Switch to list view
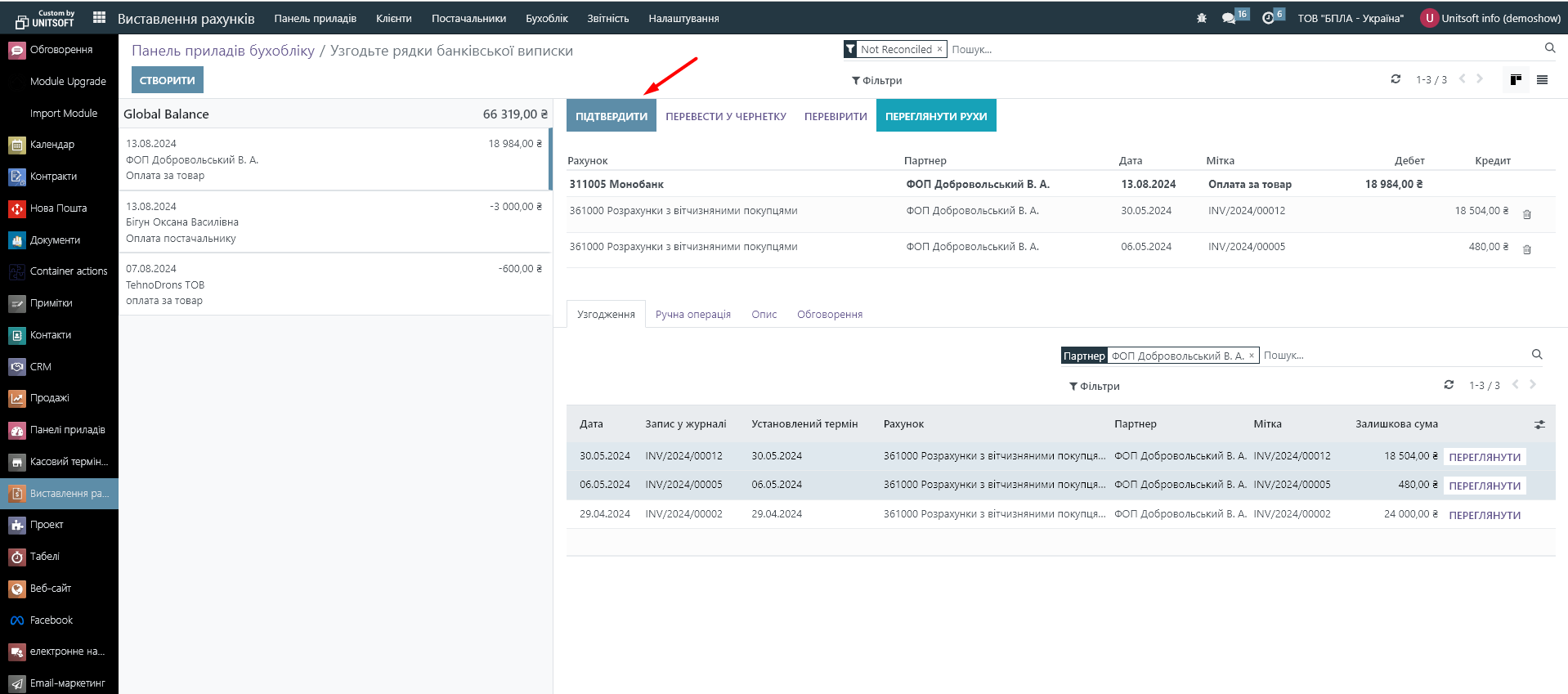The image size is (1568, 694). point(1542,79)
